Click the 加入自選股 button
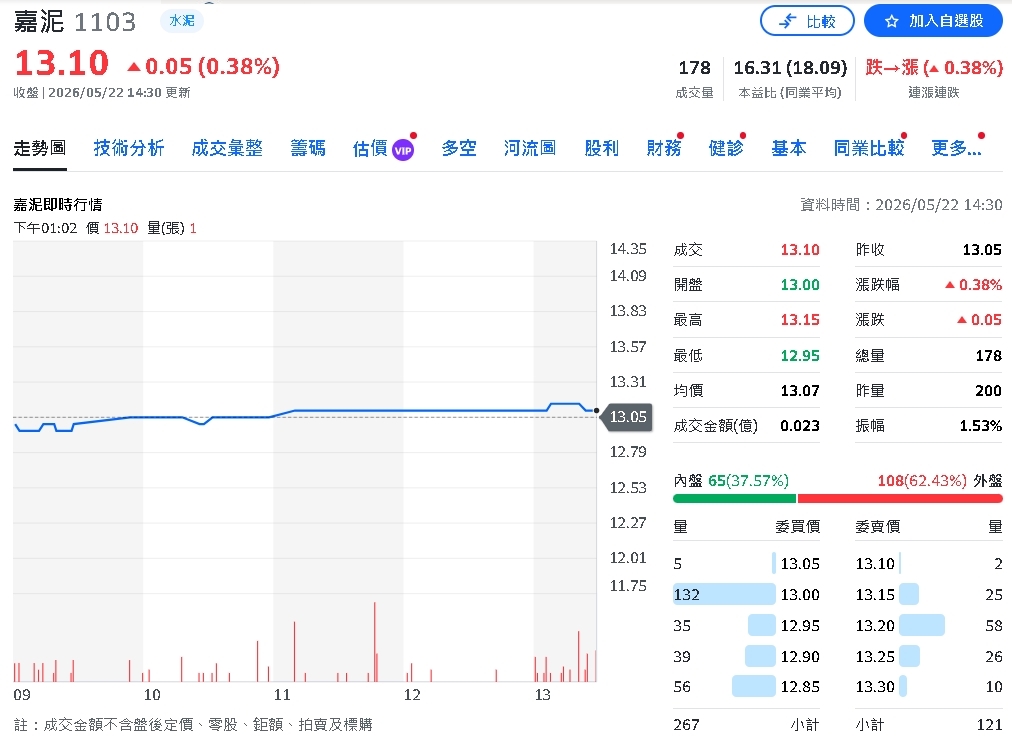 933,21
